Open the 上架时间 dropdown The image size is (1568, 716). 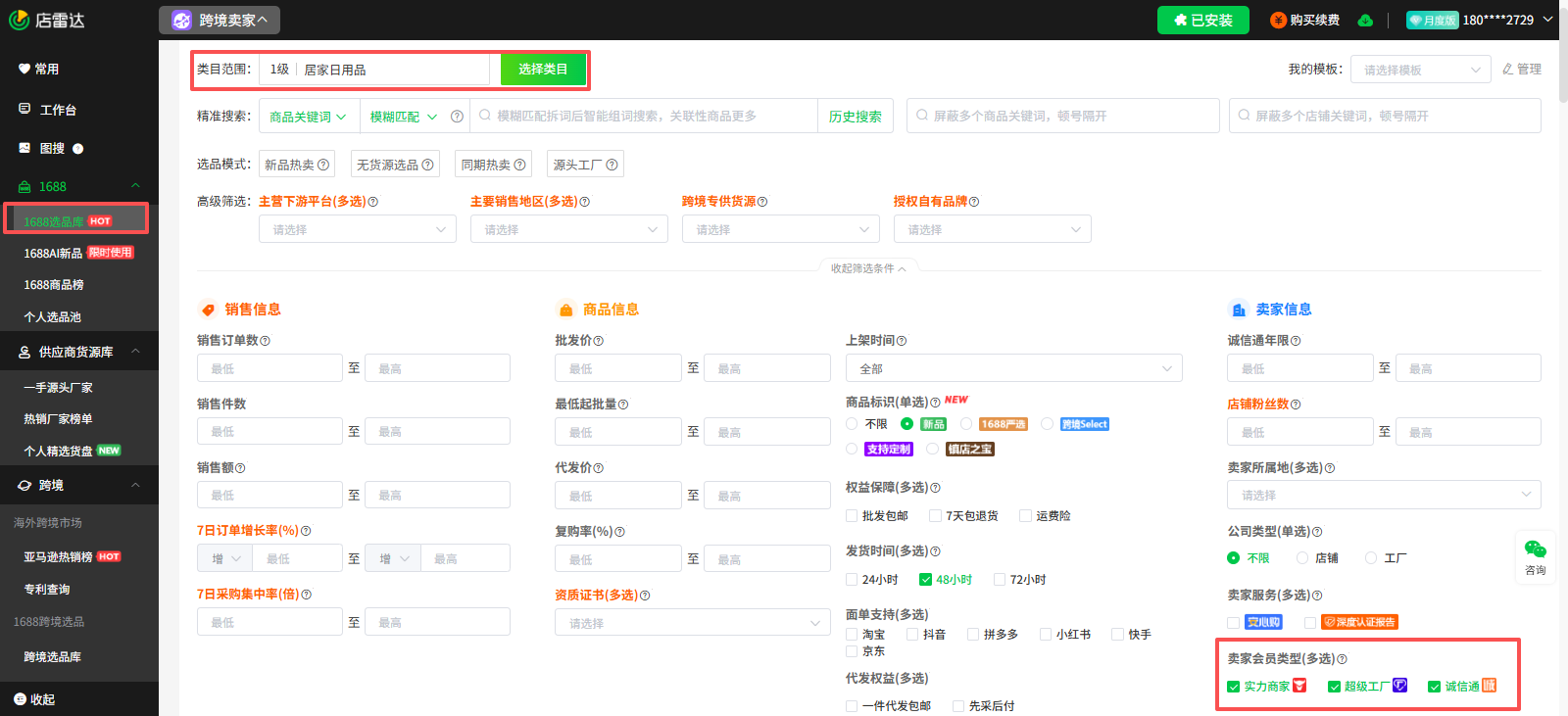(1013, 368)
